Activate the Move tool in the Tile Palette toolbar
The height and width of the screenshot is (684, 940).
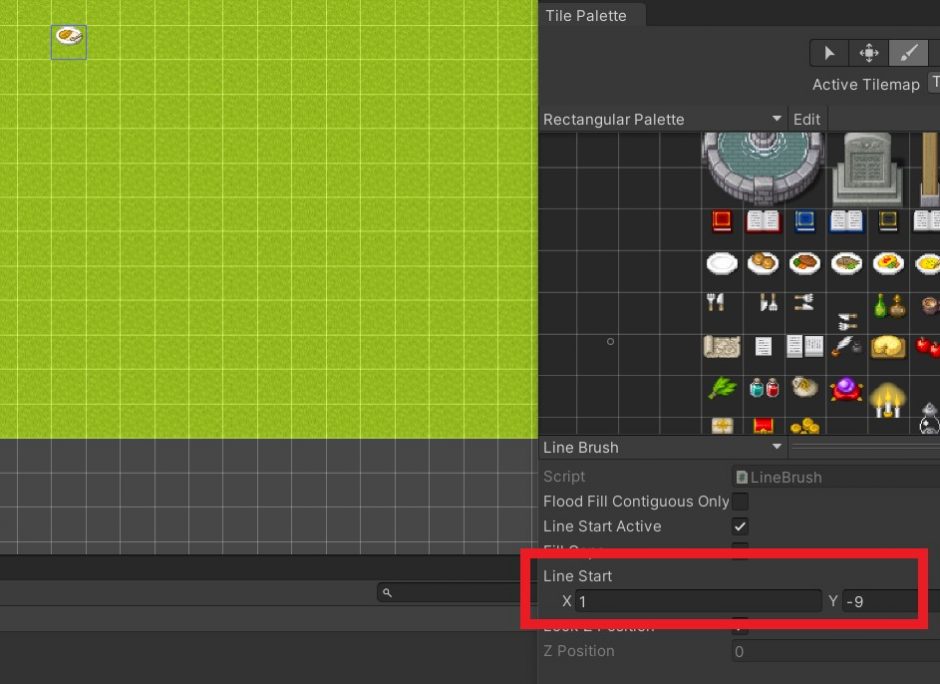pos(867,52)
